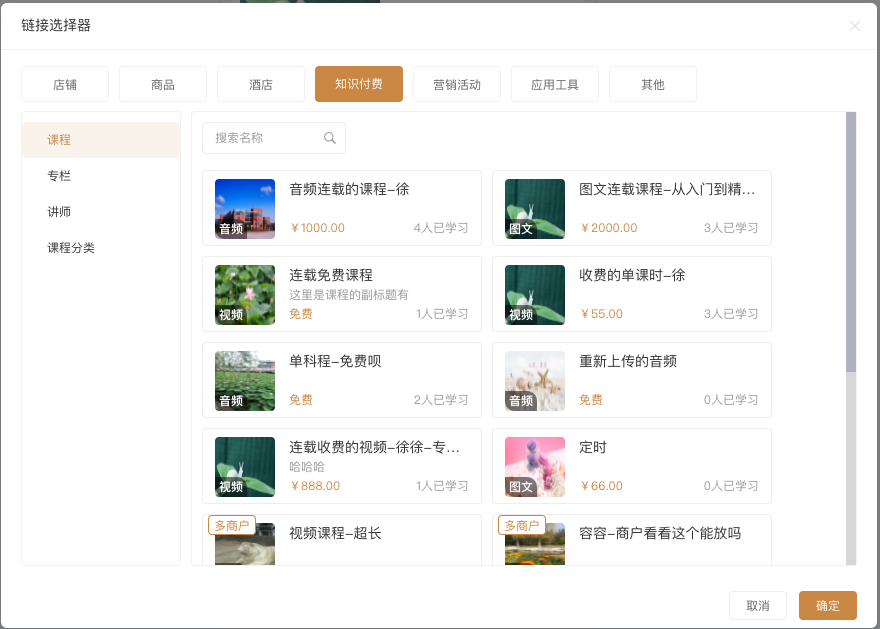
Task: Click thumbnail of 收费的单课时-徐
Action: (535, 295)
